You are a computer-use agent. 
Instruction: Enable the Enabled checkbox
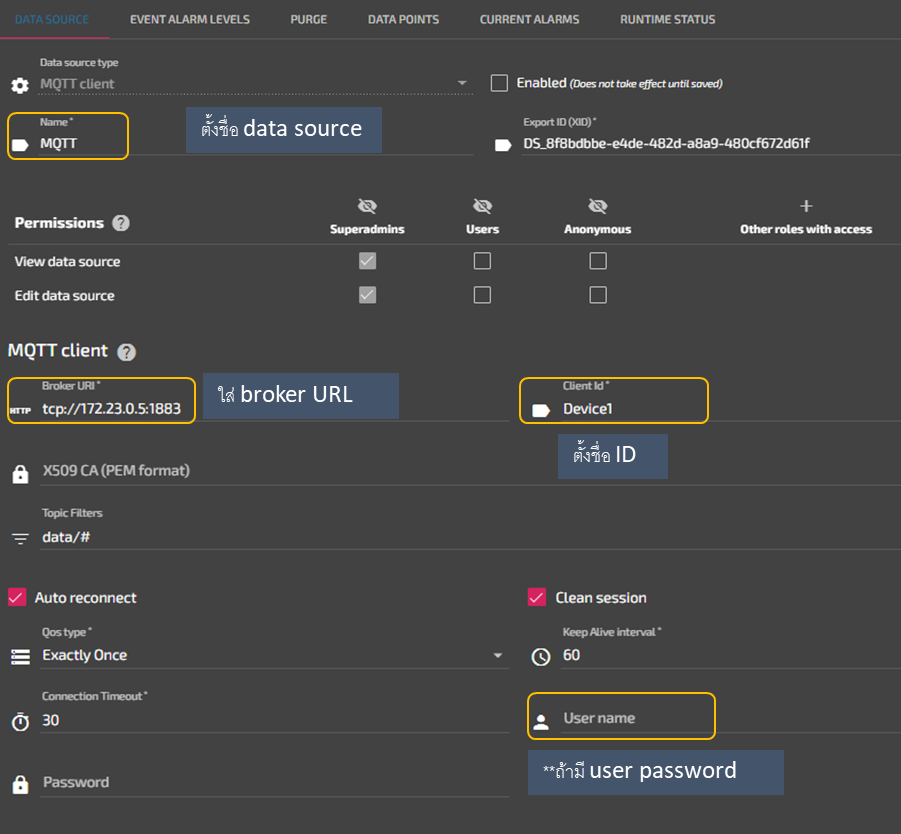tap(499, 83)
